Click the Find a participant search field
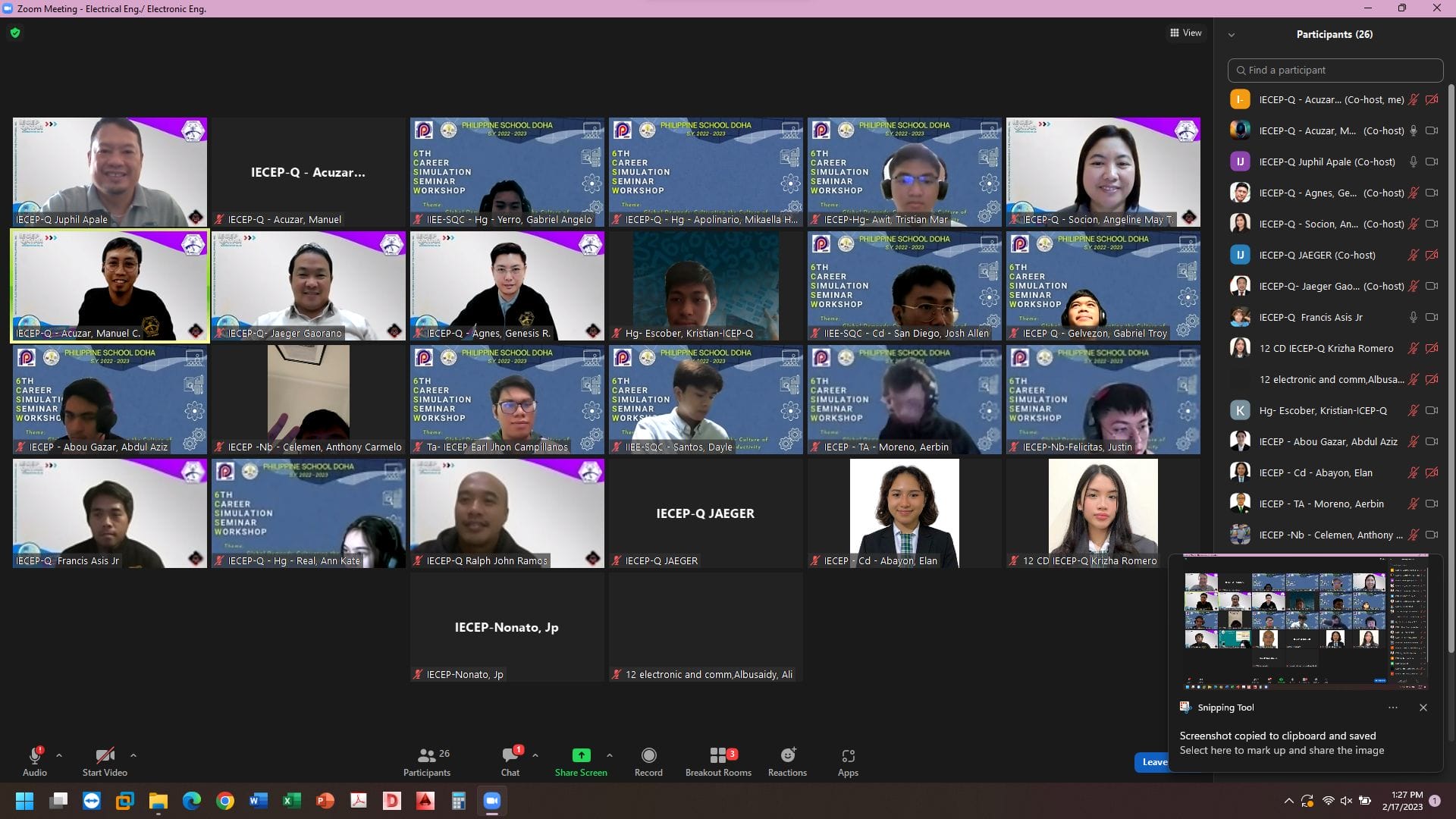The height and width of the screenshot is (819, 1456). [1335, 70]
